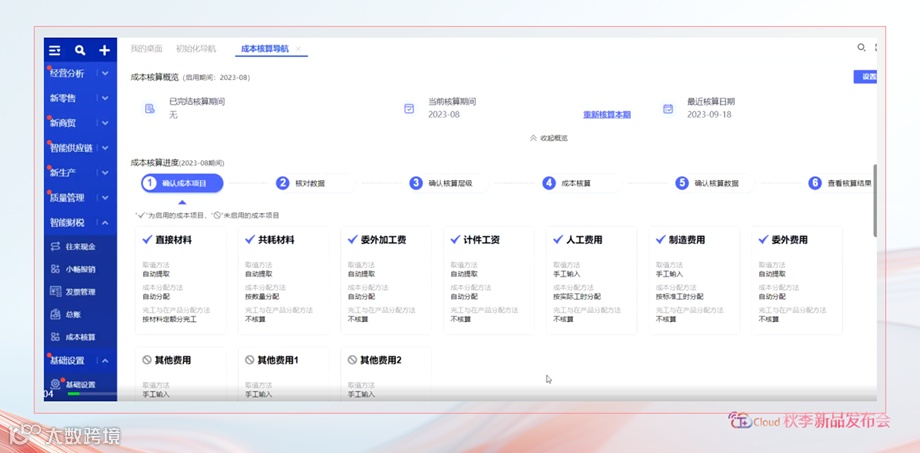Click step number 6 circle 查看核算结果

pyautogui.click(x=815, y=183)
